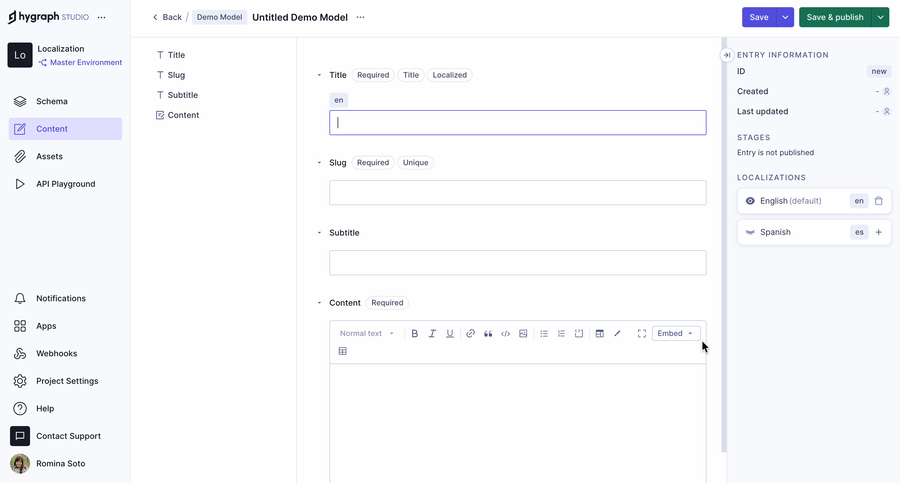Add the Spanish localization with plus
This screenshot has height=483, width=900.
pyautogui.click(x=879, y=232)
